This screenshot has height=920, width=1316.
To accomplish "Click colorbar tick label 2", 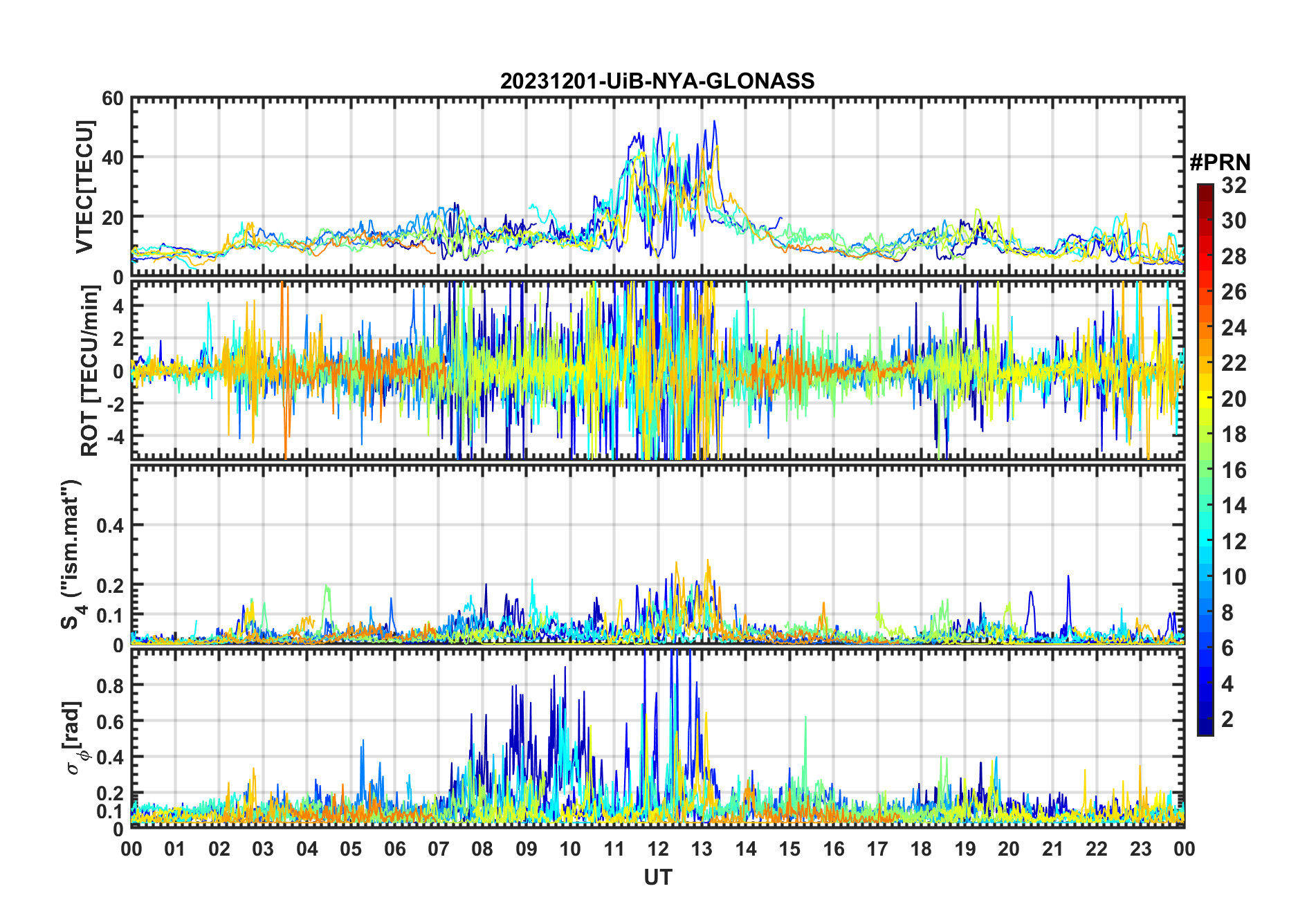I will [1227, 719].
